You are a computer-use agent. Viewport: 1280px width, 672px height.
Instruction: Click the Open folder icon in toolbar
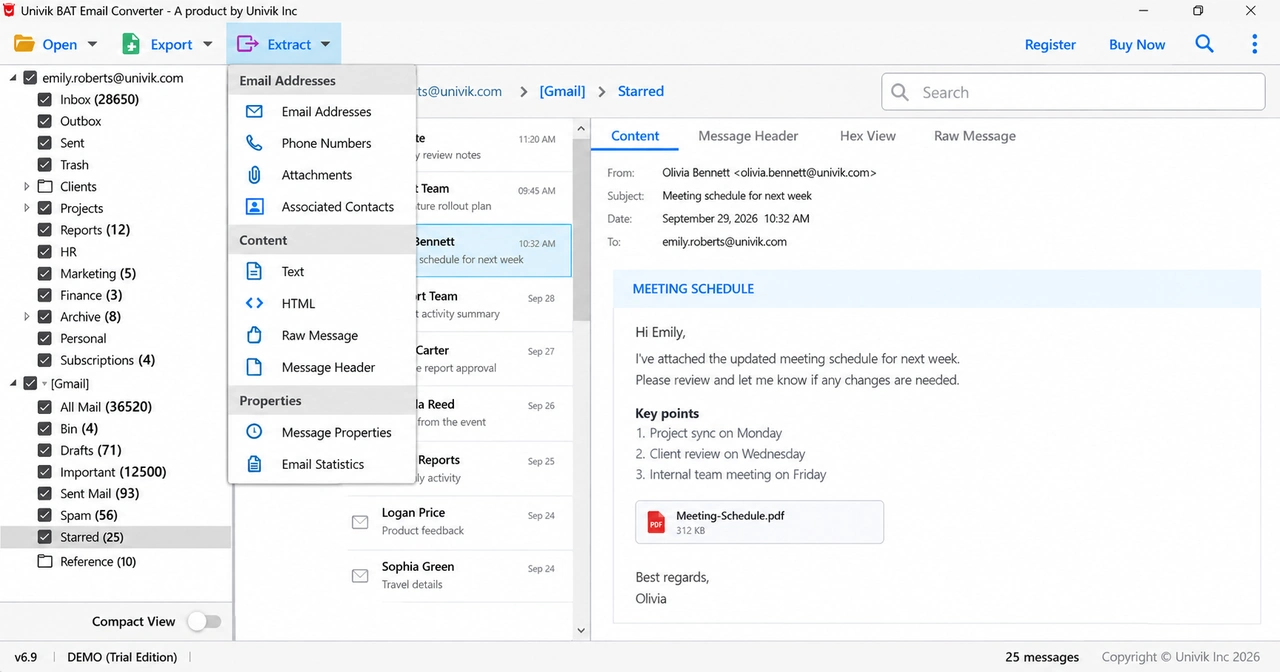point(24,44)
